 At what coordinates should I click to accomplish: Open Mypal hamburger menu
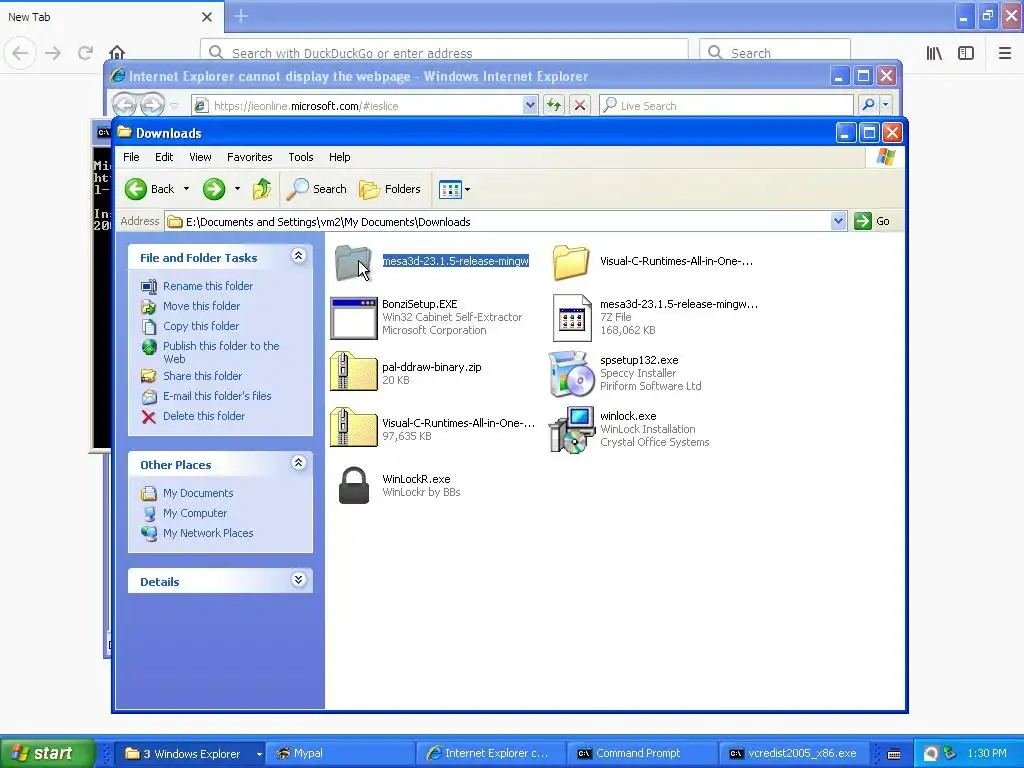(1005, 53)
